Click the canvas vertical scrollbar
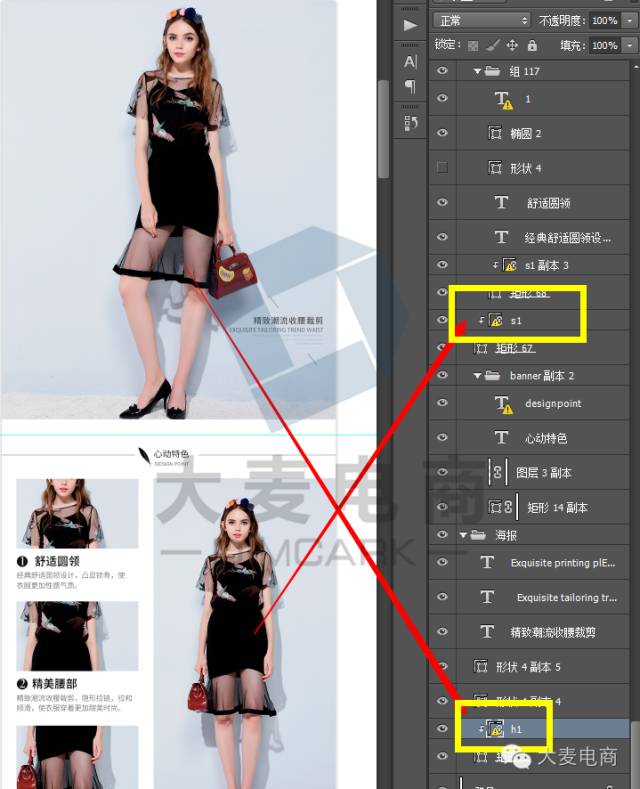 (x=383, y=128)
